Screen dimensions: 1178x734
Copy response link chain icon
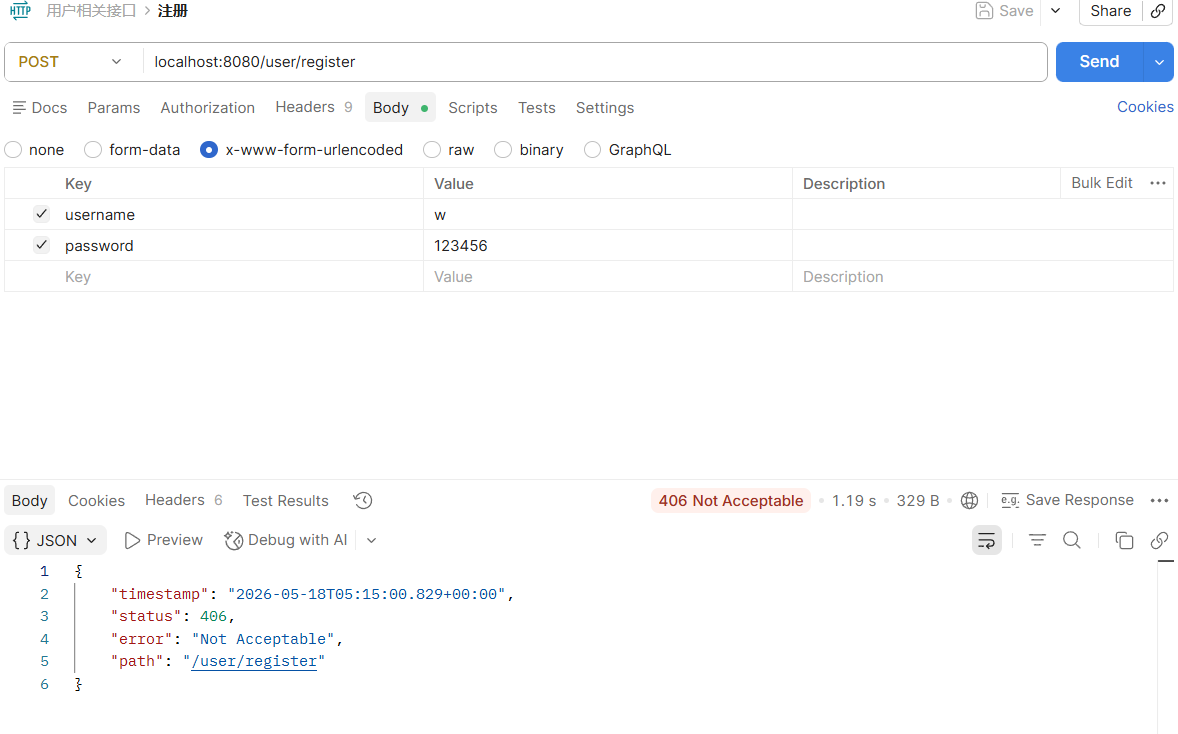(1159, 540)
